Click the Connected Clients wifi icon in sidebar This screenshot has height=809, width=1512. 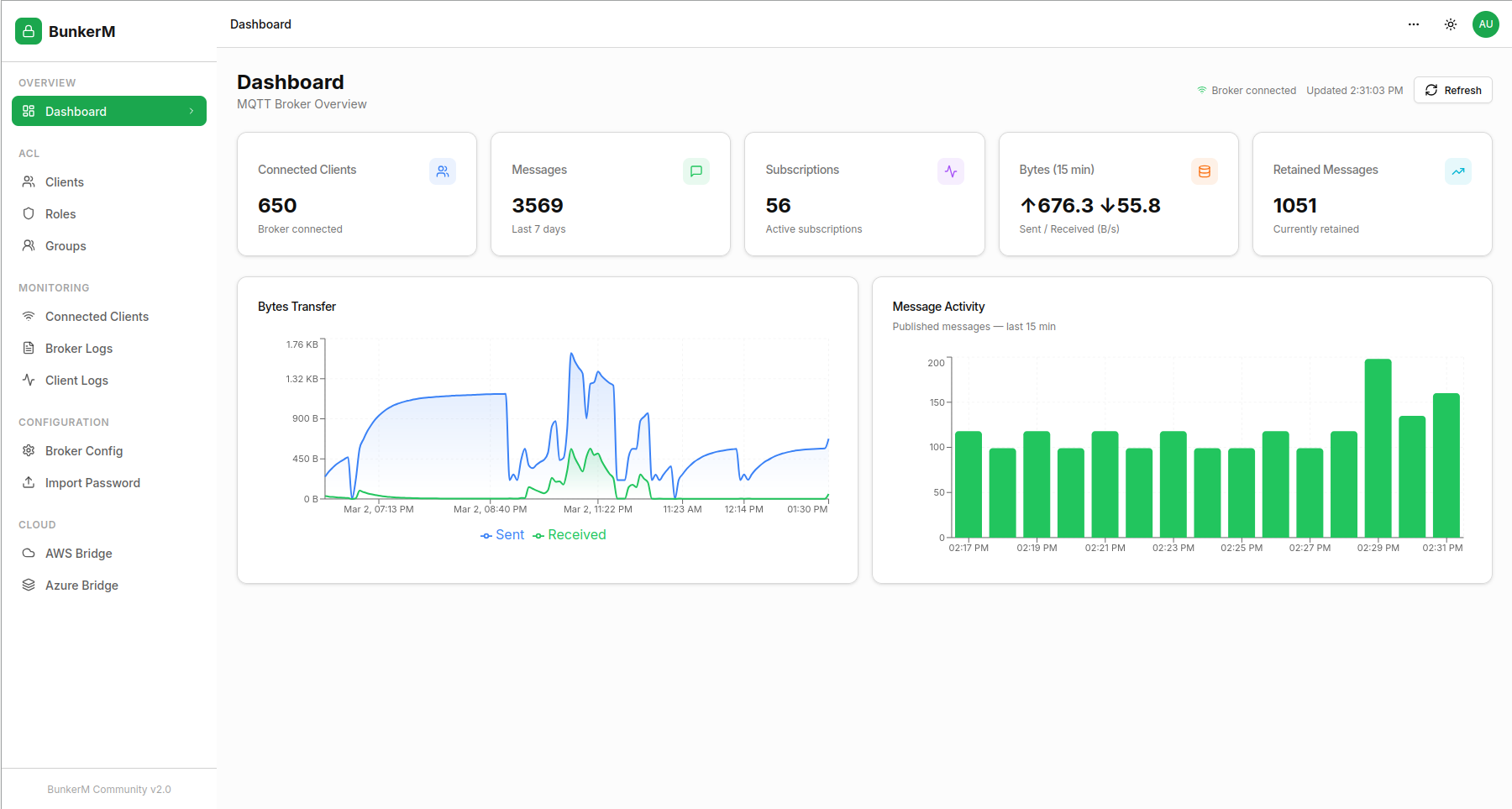point(29,316)
